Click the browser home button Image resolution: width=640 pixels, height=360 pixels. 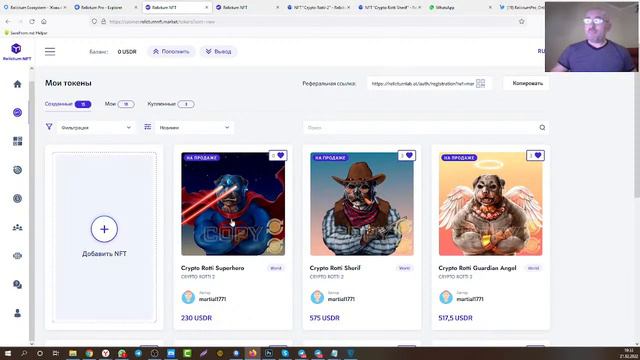click(44, 21)
